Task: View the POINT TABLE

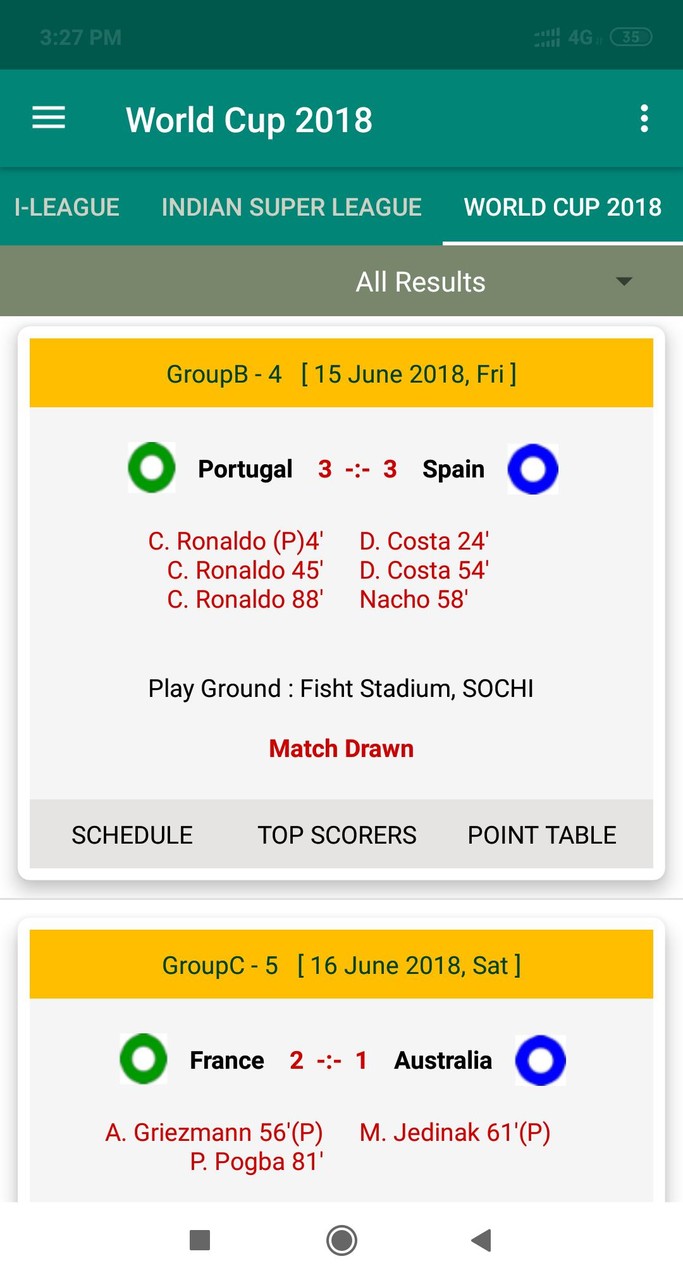Action: point(541,834)
